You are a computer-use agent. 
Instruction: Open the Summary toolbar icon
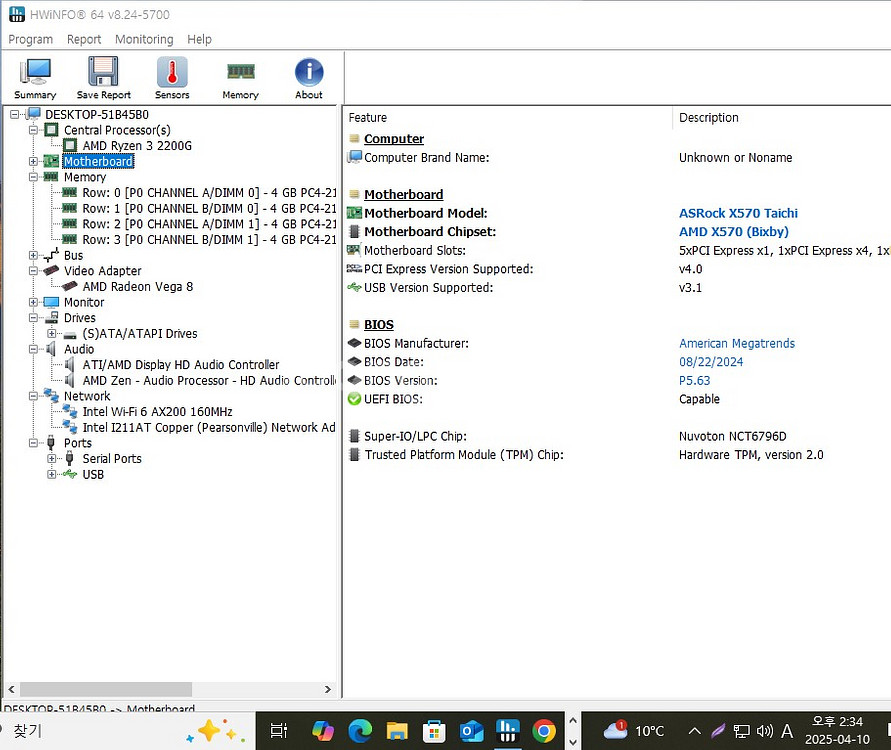tap(35, 78)
